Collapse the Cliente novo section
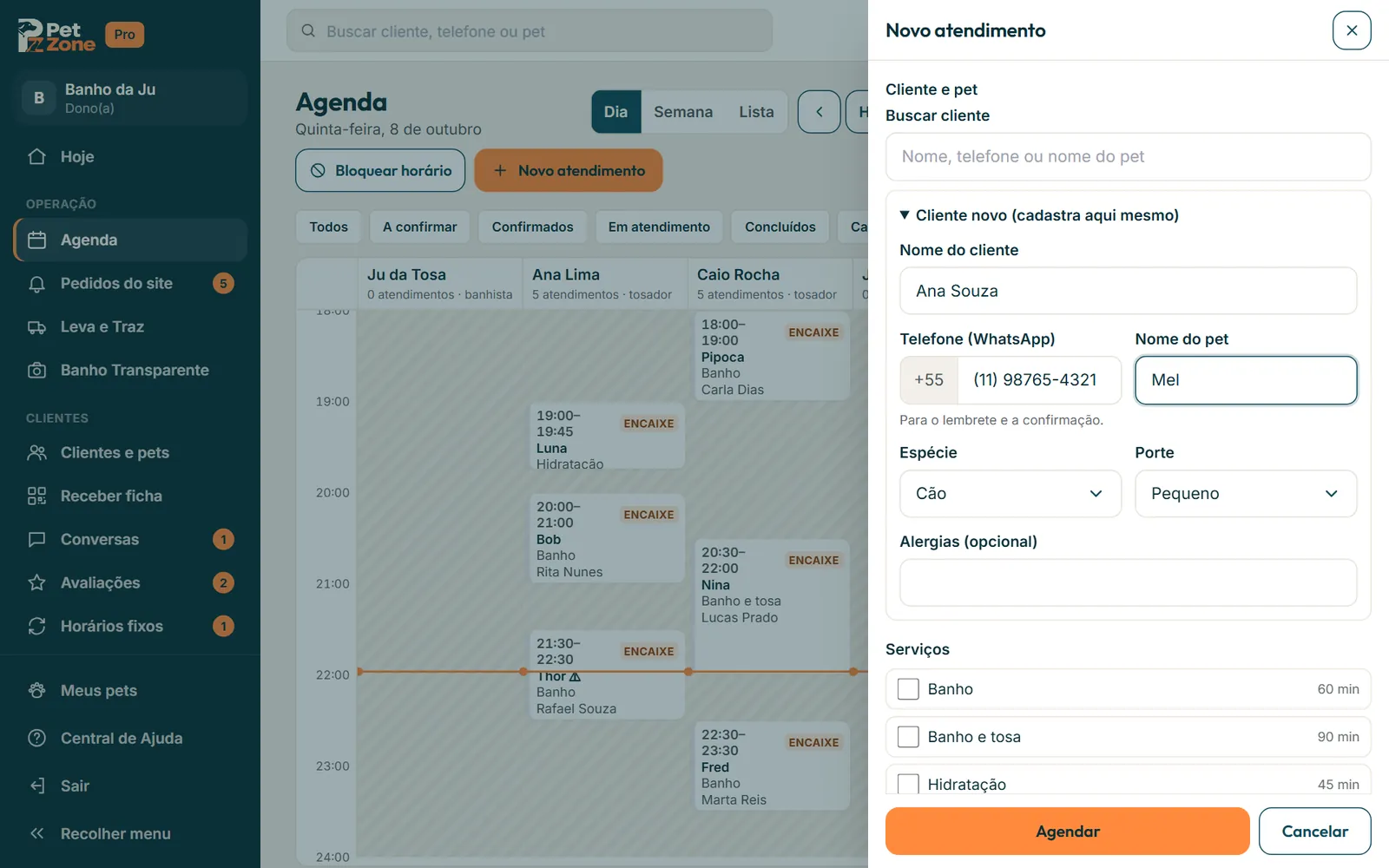Screen dimensions: 1389x868 (1039, 215)
